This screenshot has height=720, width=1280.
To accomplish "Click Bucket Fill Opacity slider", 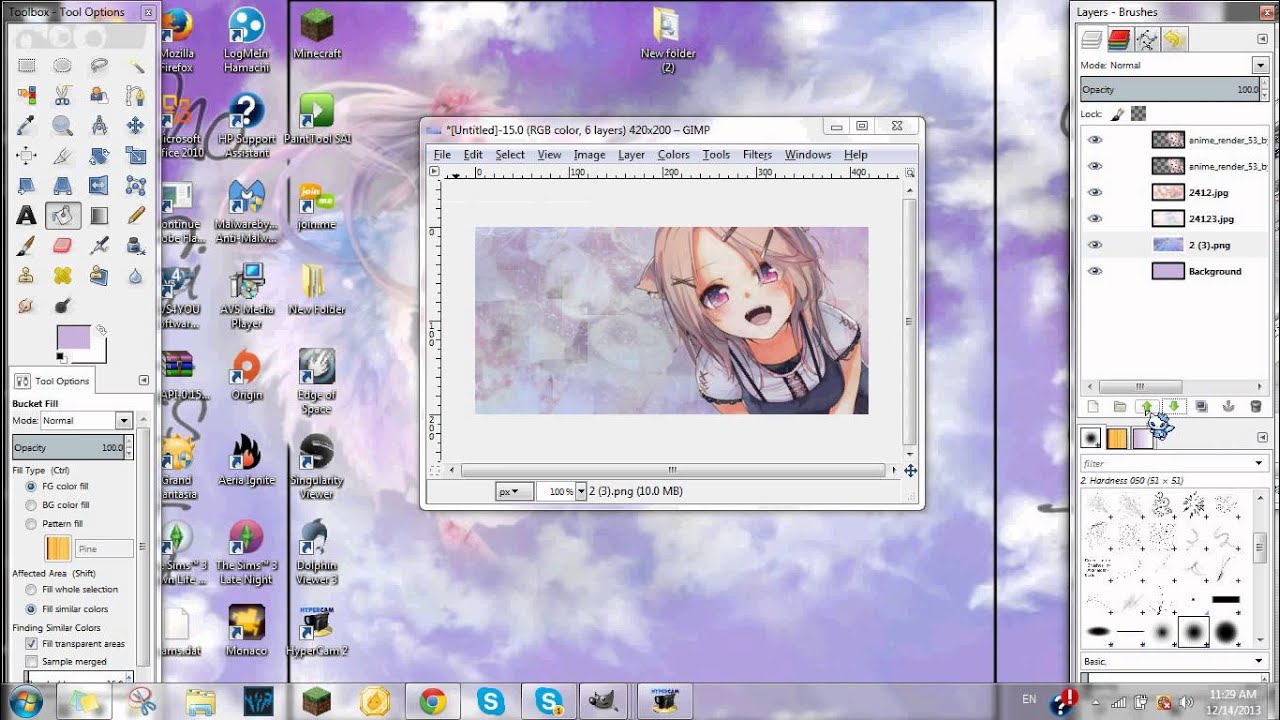I will pyautogui.click(x=68, y=448).
